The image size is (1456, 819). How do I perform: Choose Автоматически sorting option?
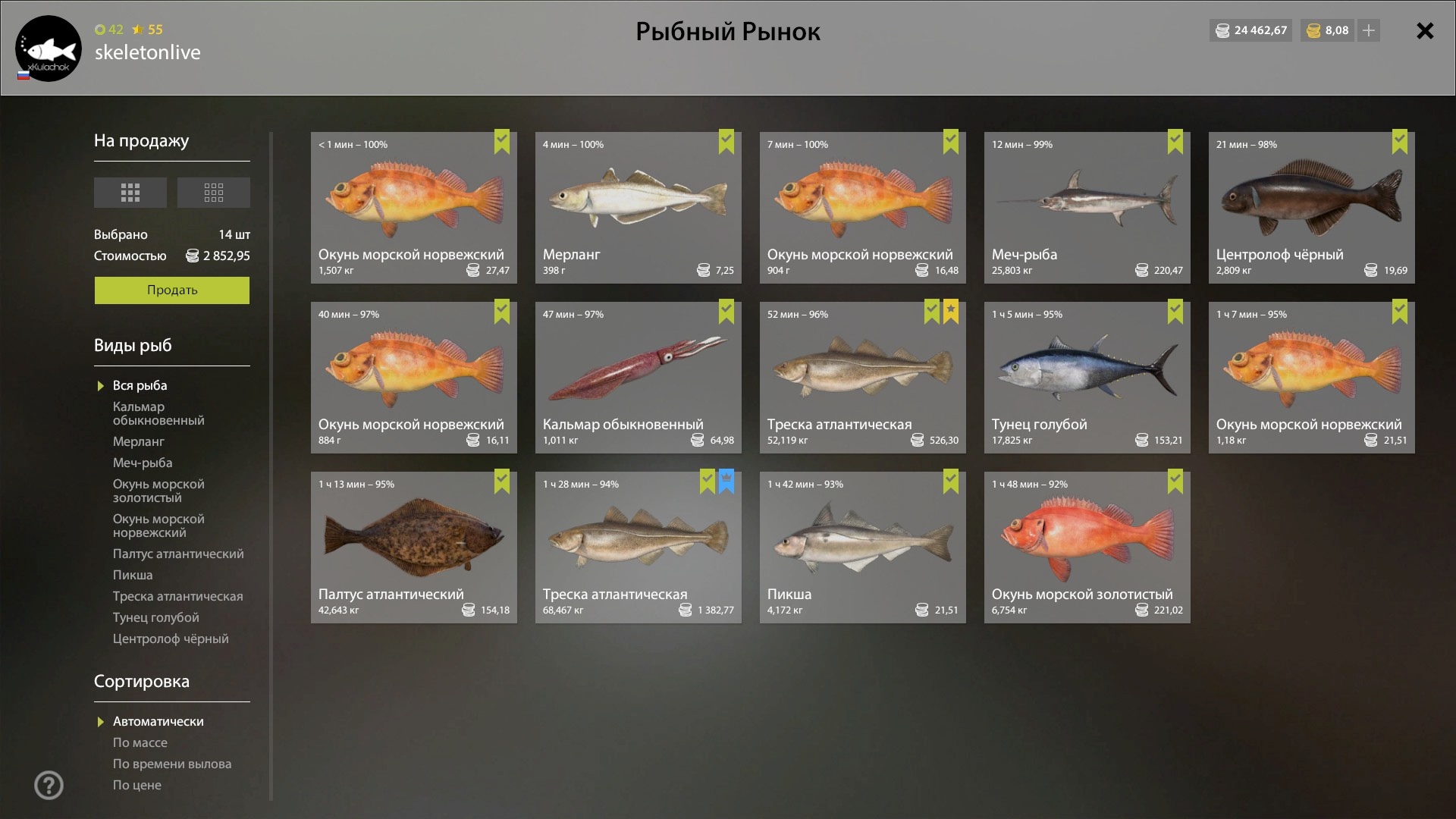tap(158, 721)
